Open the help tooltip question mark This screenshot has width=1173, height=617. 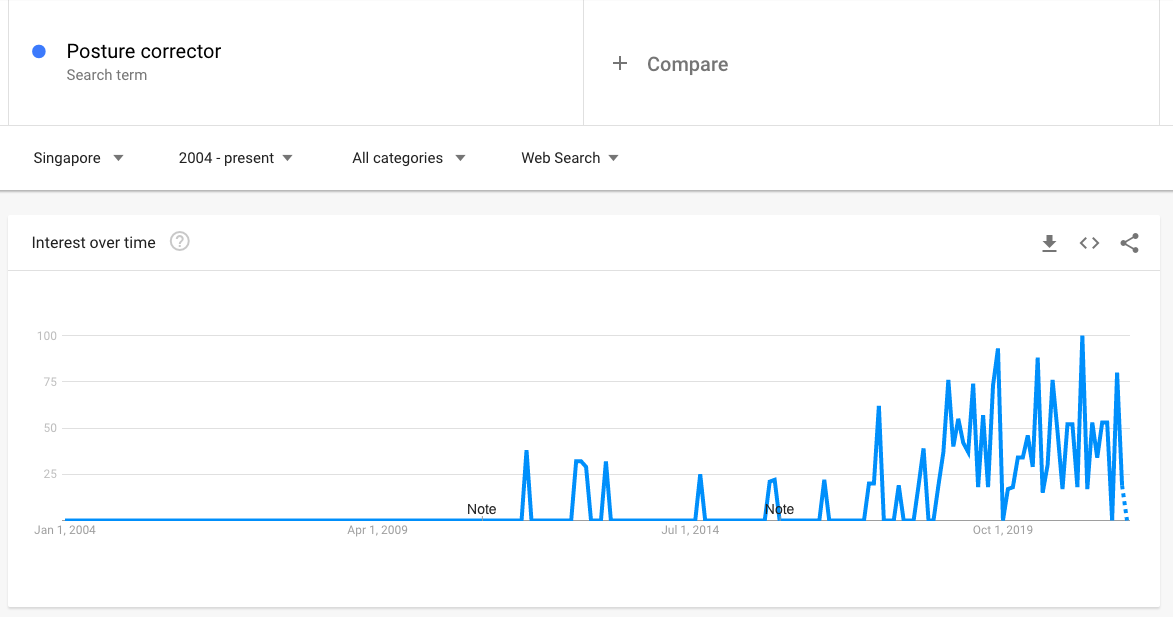[x=180, y=242]
